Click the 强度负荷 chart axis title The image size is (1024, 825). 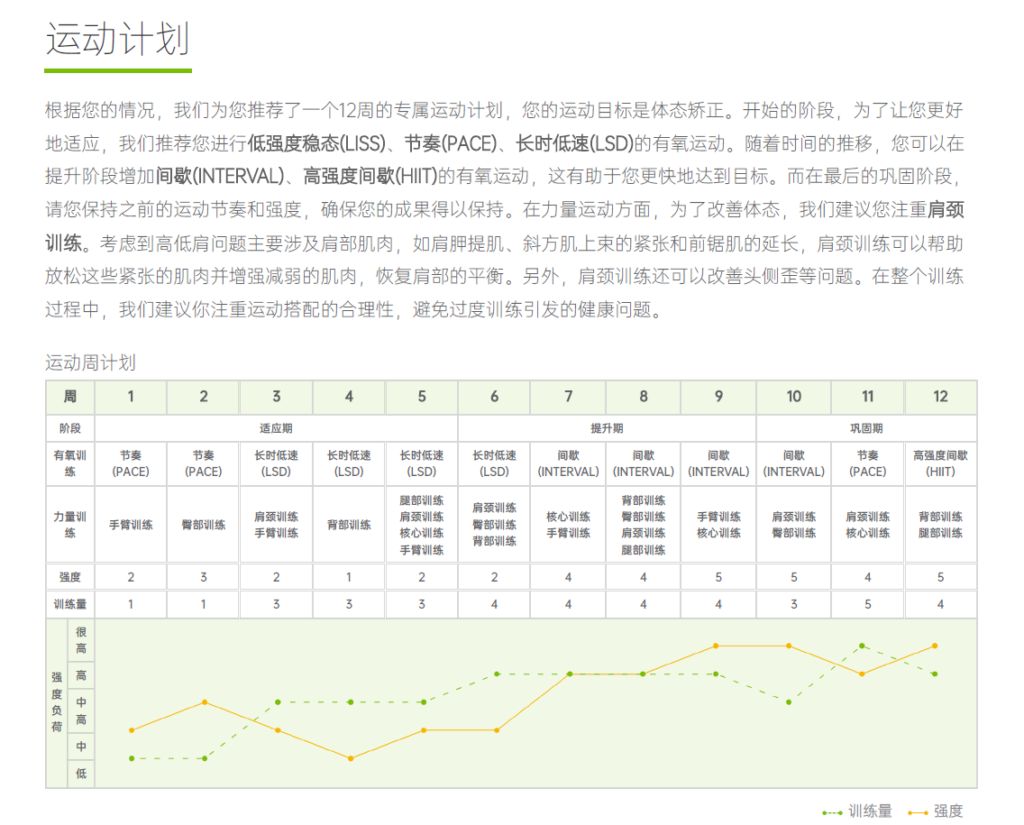[x=57, y=702]
